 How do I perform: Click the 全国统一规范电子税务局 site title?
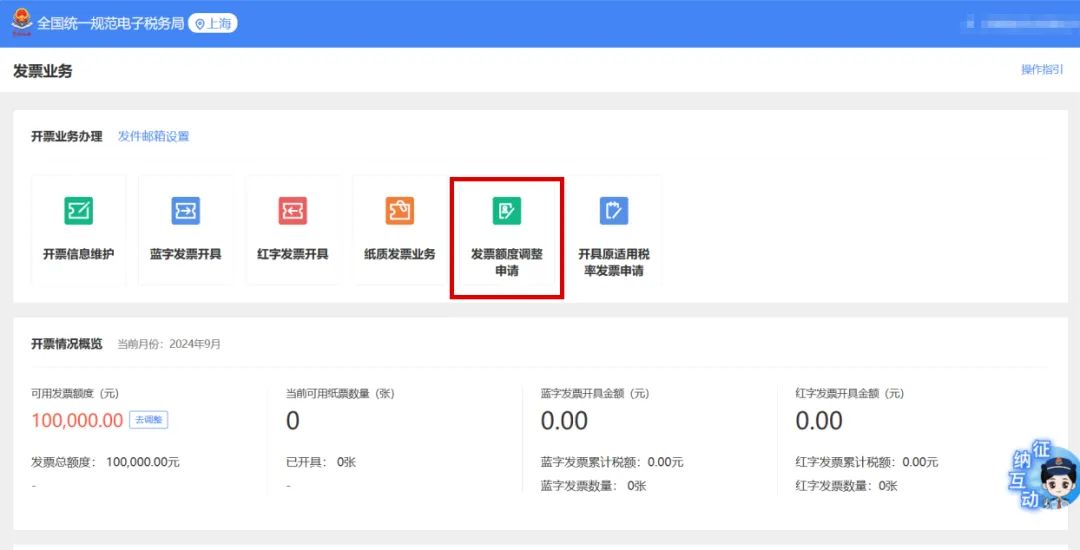click(111, 23)
